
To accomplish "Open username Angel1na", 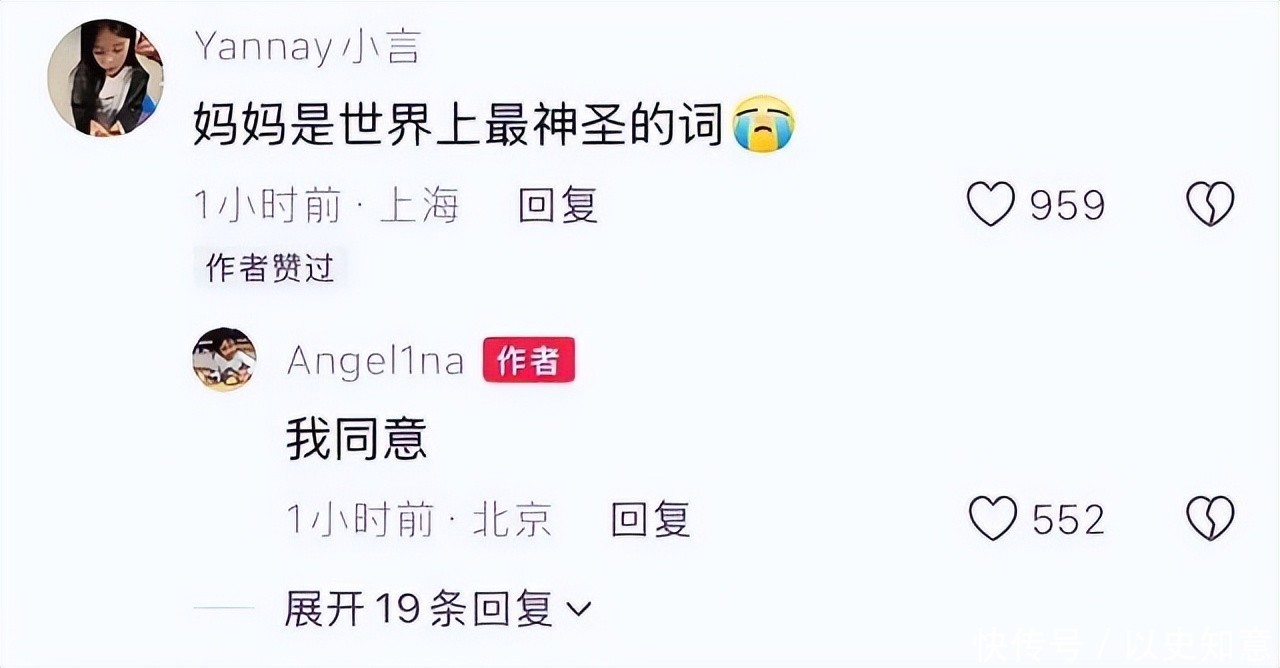I will pos(376,362).
